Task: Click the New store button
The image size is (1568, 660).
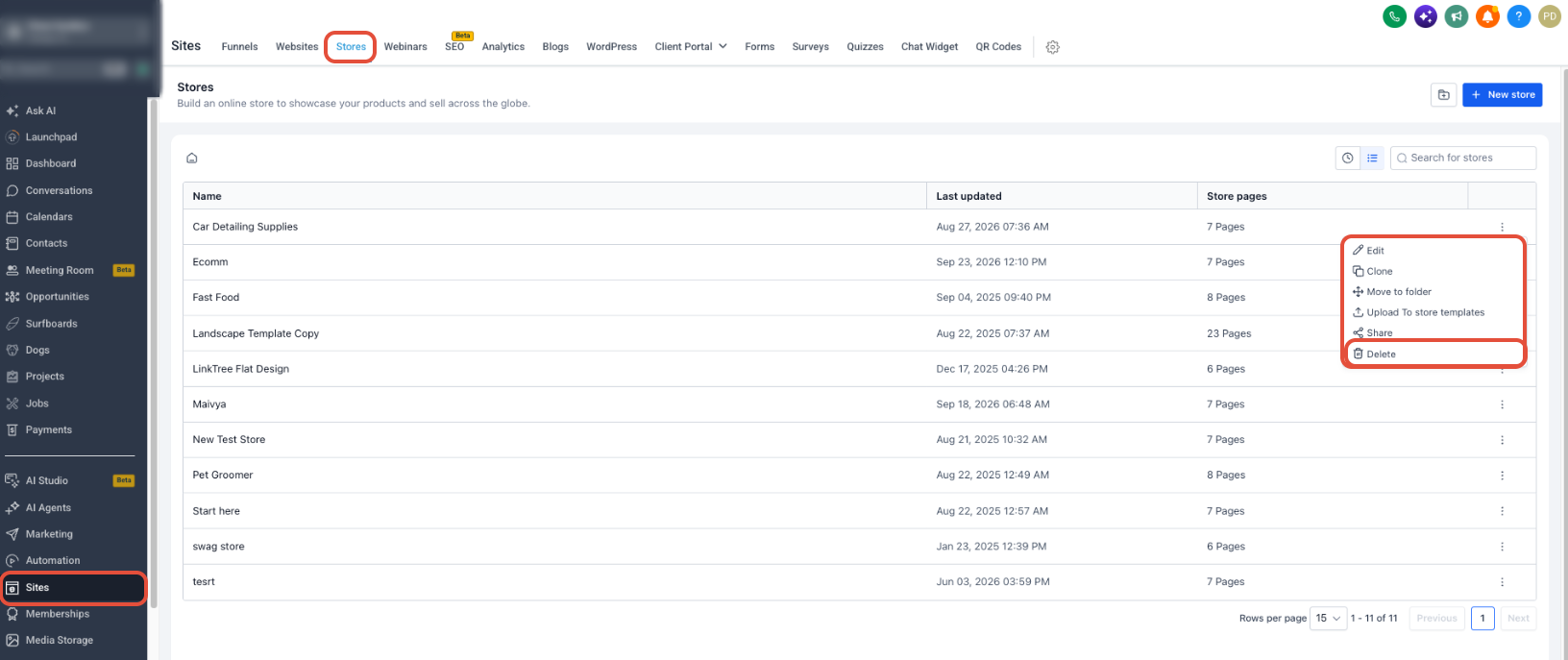Action: tap(1502, 95)
